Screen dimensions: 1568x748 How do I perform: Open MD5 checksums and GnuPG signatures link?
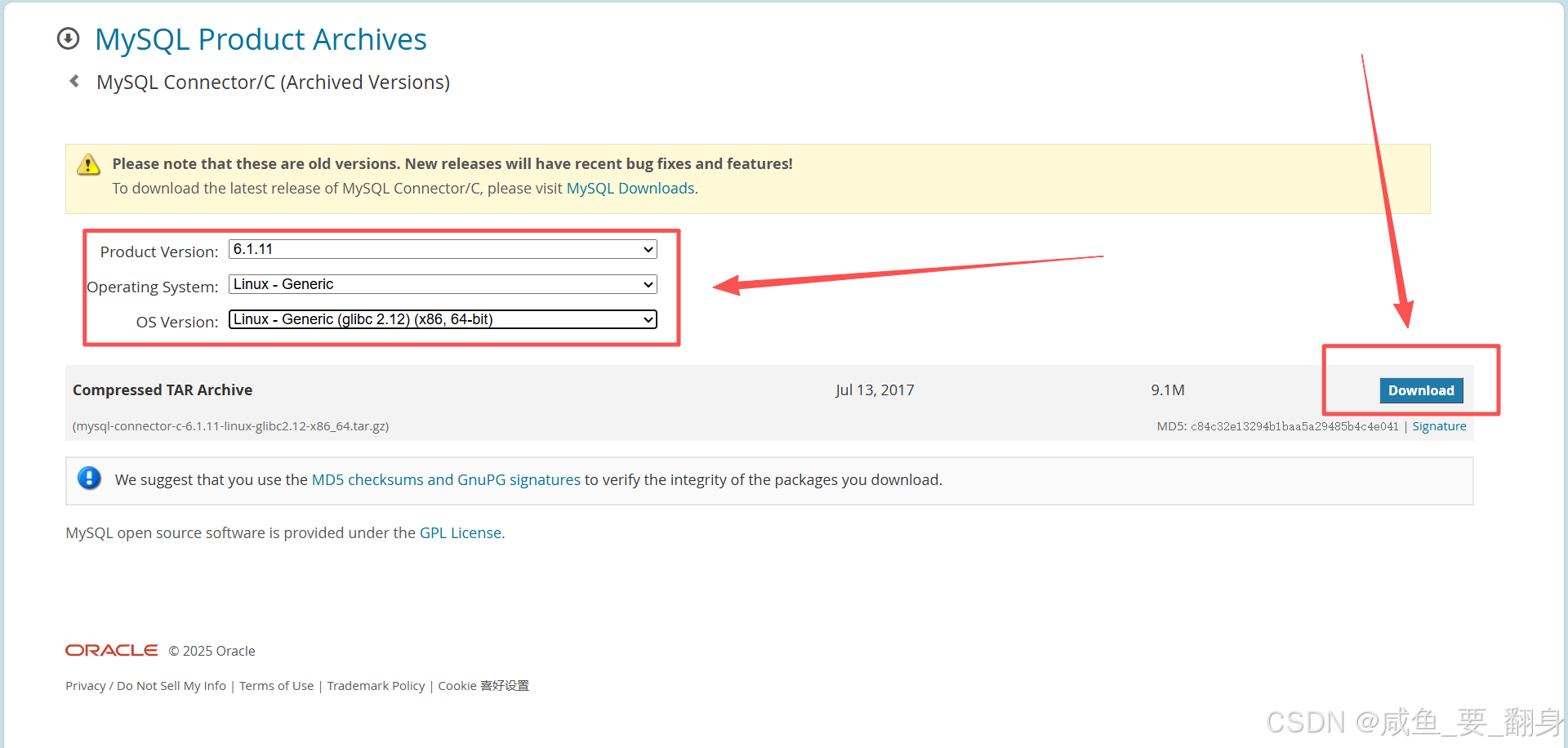pyautogui.click(x=446, y=480)
